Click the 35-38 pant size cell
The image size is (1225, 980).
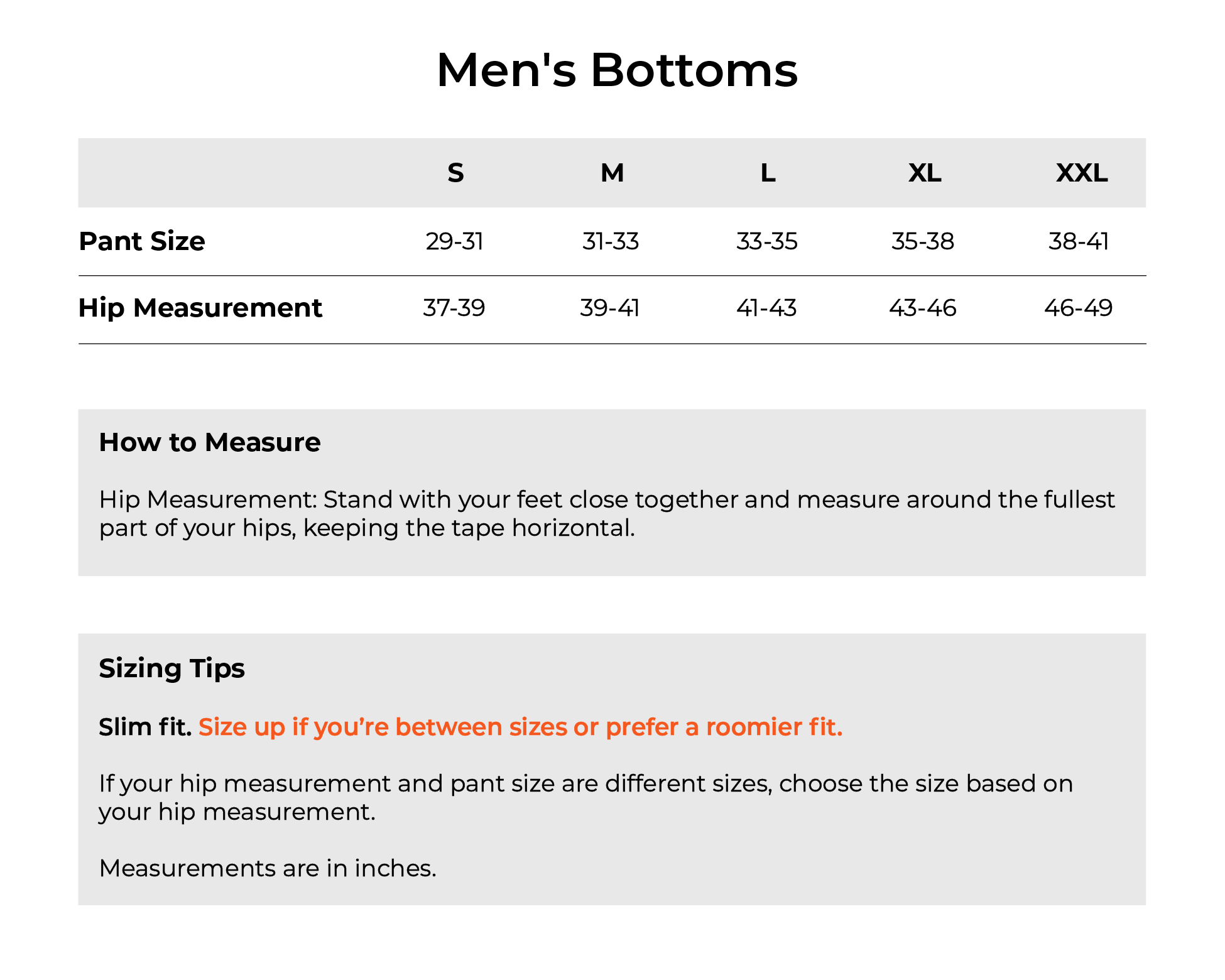pyautogui.click(x=923, y=241)
